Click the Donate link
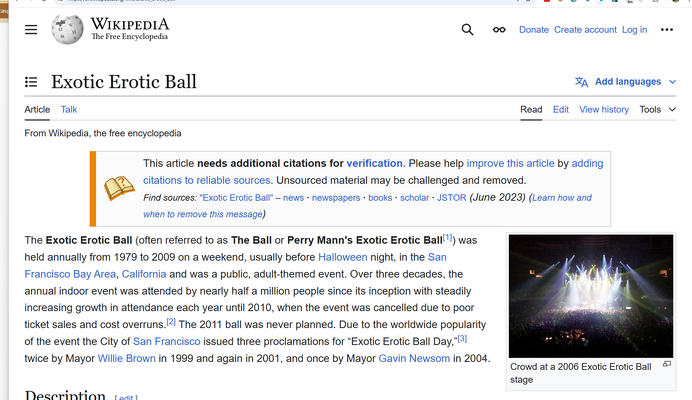Image resolution: width=692 pixels, height=400 pixels. (534, 30)
